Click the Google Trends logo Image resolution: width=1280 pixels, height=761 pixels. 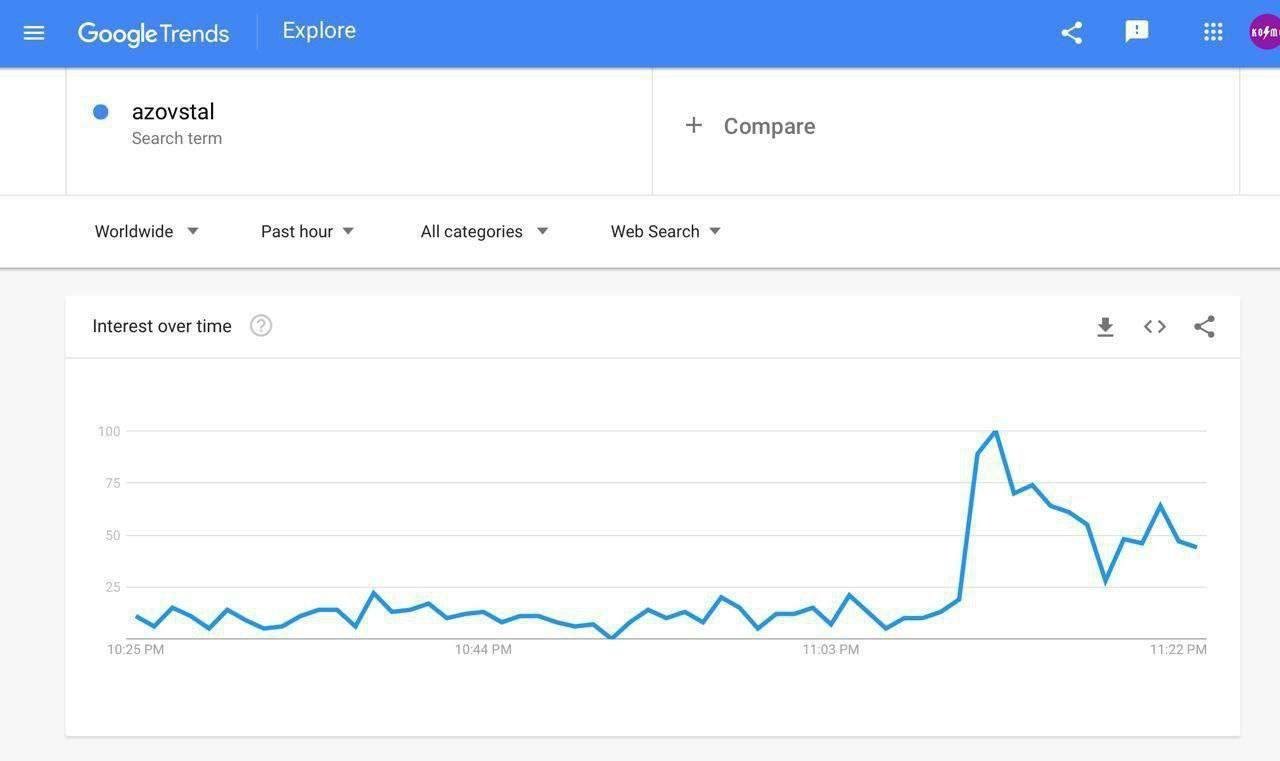154,33
